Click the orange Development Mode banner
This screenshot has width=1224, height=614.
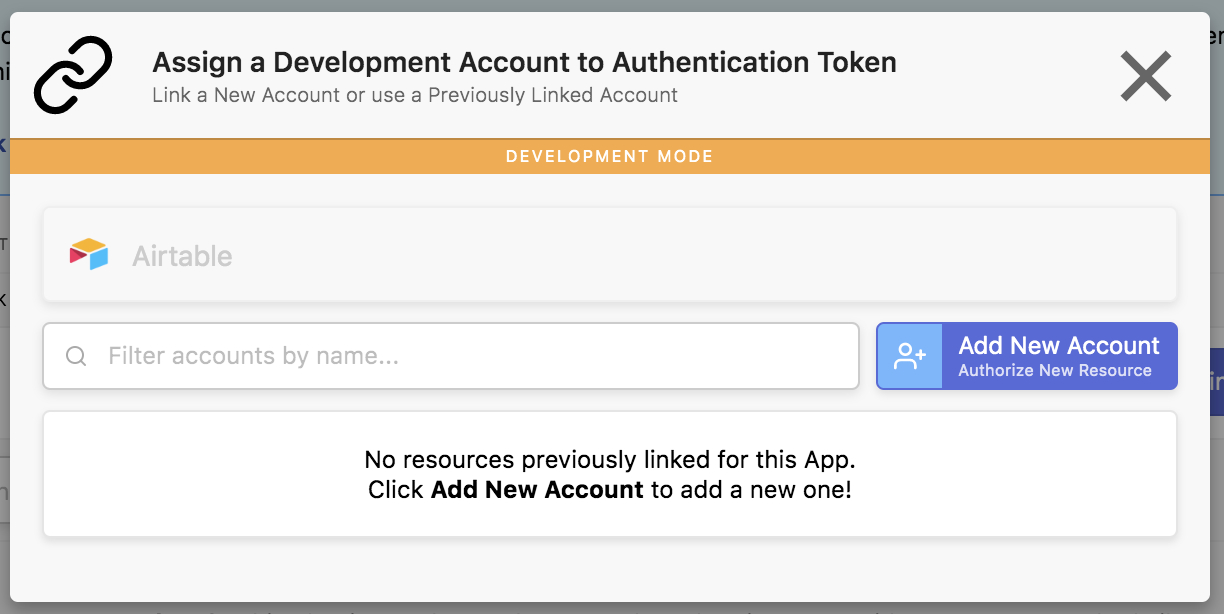pyautogui.click(x=609, y=157)
